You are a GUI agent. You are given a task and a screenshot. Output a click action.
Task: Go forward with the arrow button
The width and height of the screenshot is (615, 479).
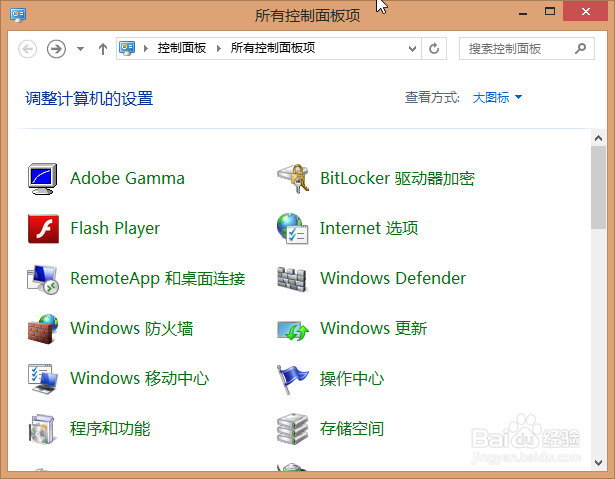pos(56,49)
